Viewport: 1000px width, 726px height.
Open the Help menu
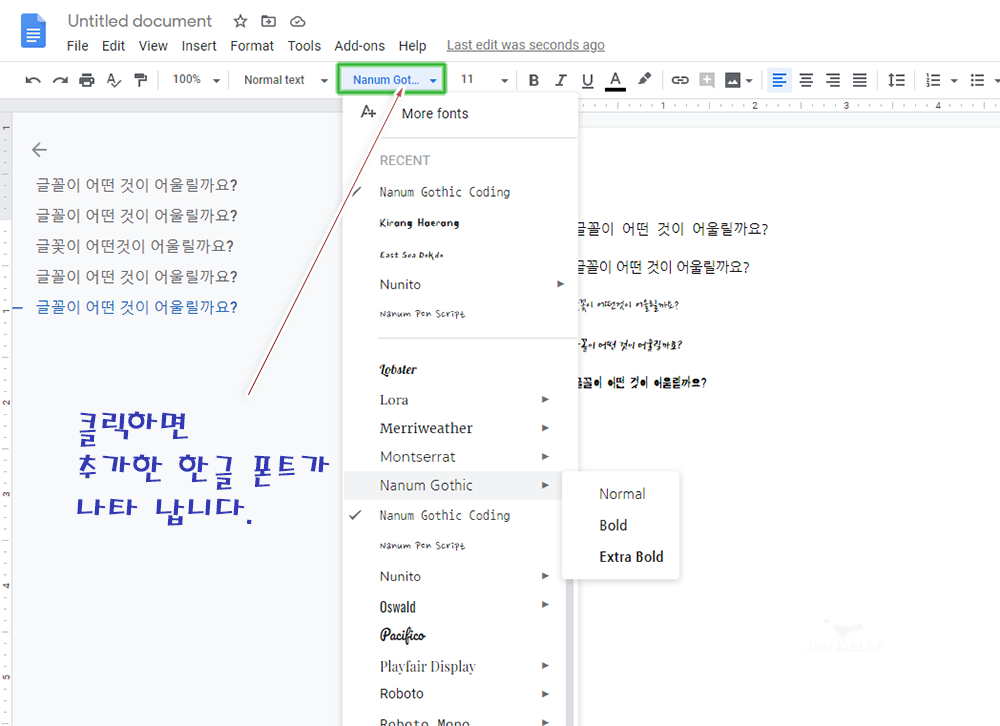point(412,46)
